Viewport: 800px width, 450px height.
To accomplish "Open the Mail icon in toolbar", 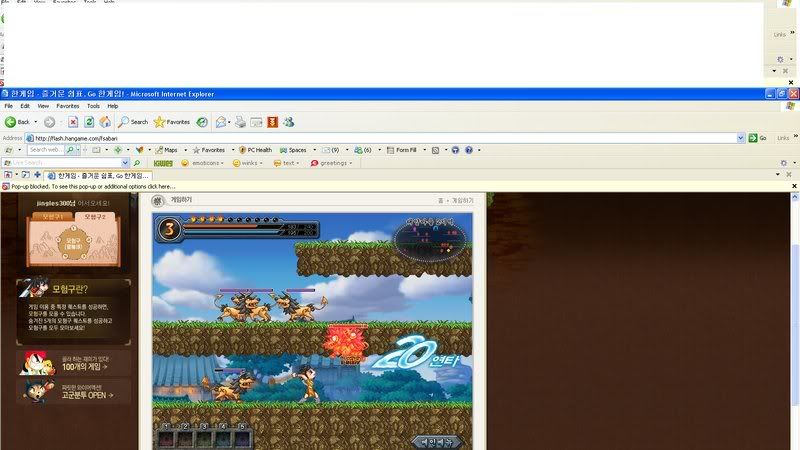I will (x=221, y=122).
